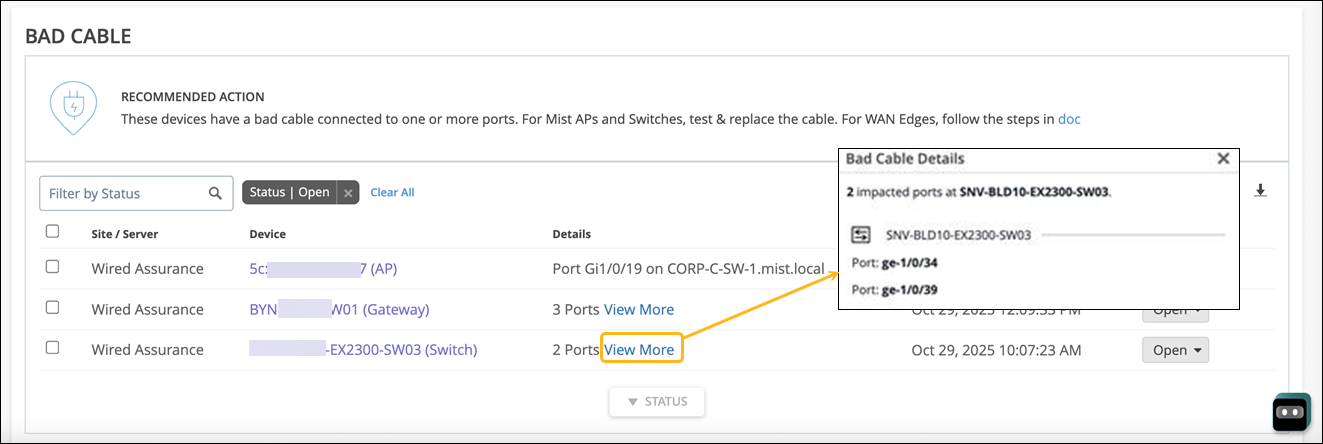Open the doc link for WAN Edges
Image resolution: width=1323 pixels, height=444 pixels.
click(x=1069, y=119)
